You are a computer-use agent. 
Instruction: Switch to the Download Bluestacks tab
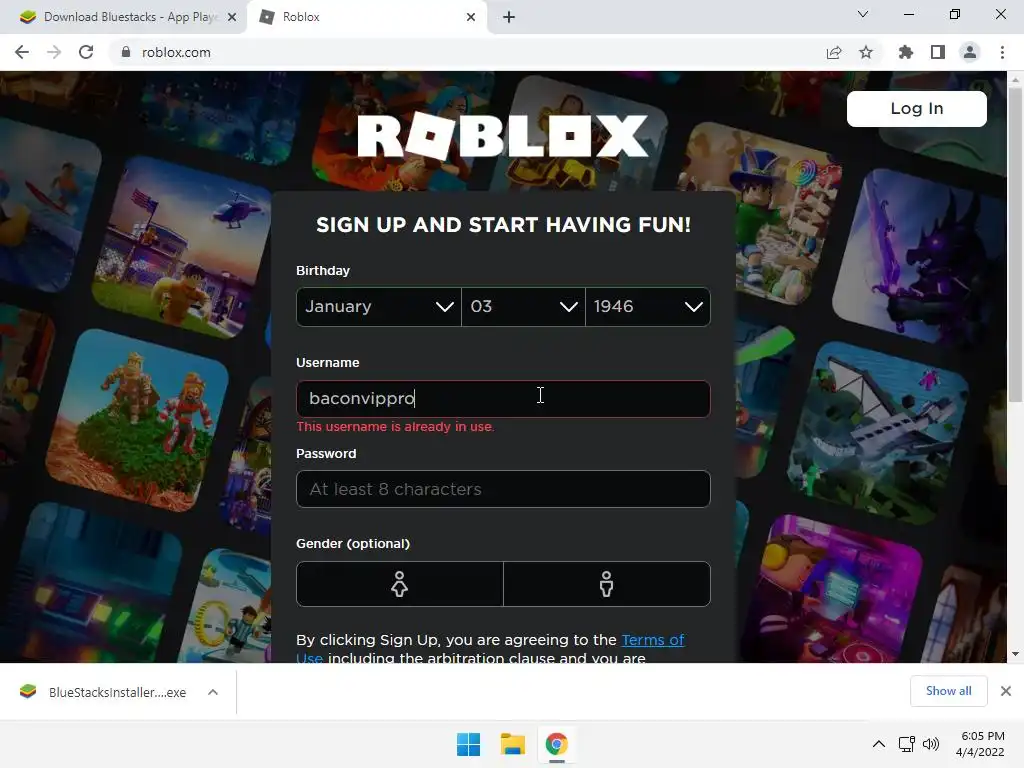(x=122, y=17)
